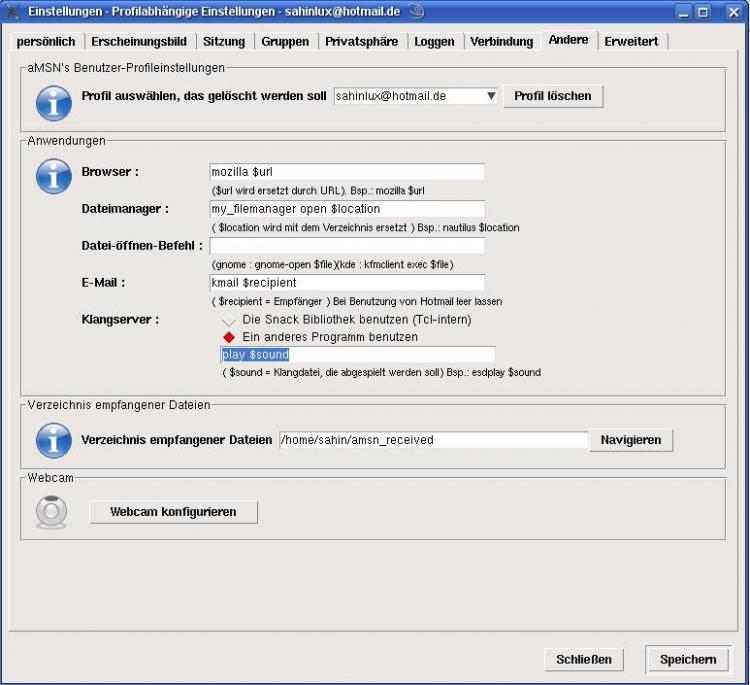Select 'Die Snack Bibliothek benutzen' radio option
Image resolution: width=750 pixels, height=685 pixels.
pyautogui.click(x=229, y=320)
